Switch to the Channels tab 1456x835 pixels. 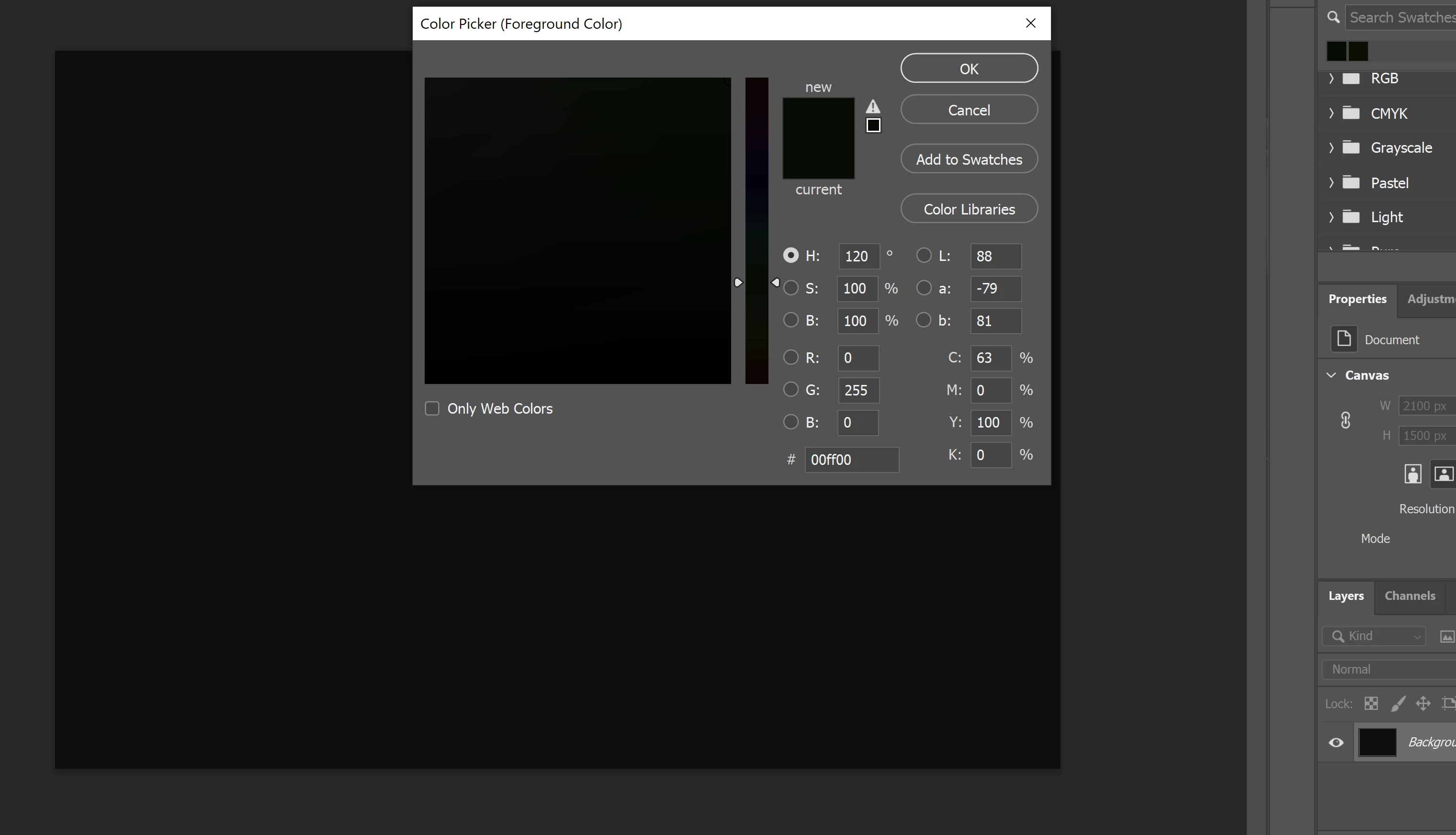pyautogui.click(x=1410, y=596)
